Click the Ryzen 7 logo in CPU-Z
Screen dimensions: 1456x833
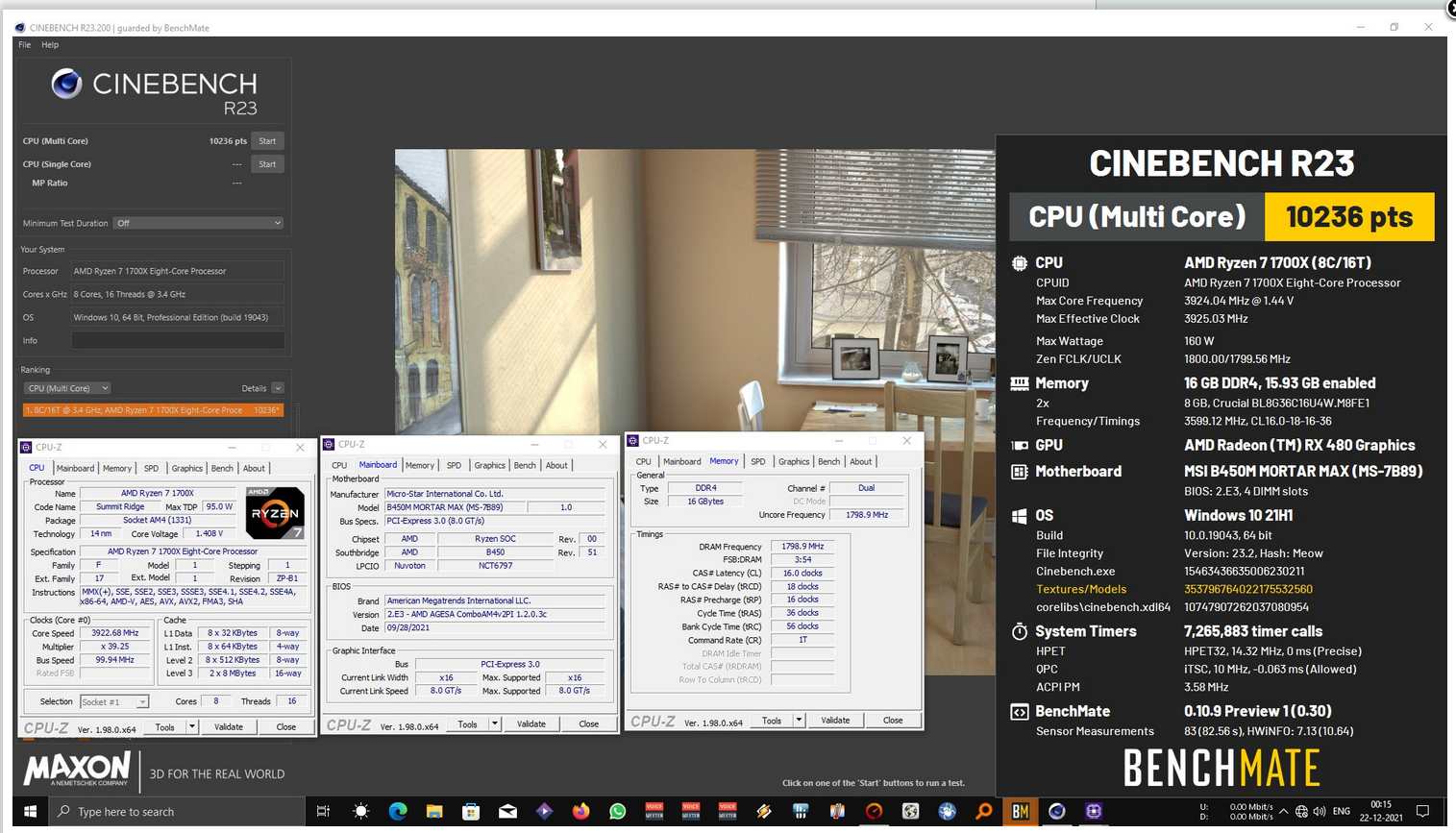tap(275, 513)
